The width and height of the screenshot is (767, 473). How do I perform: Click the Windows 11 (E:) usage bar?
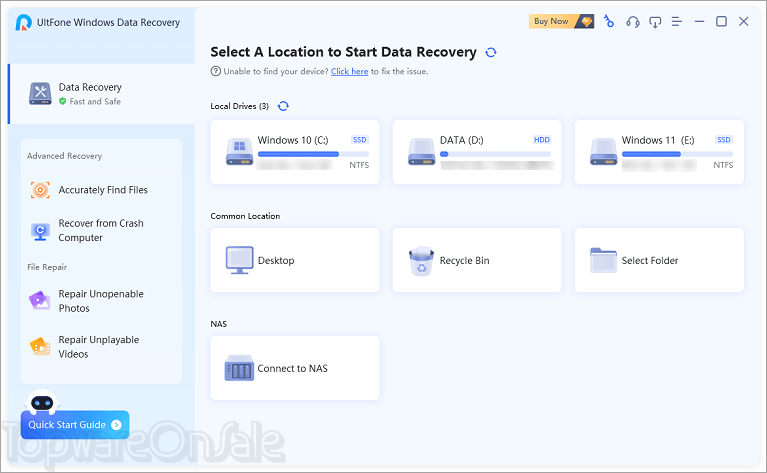click(677, 154)
